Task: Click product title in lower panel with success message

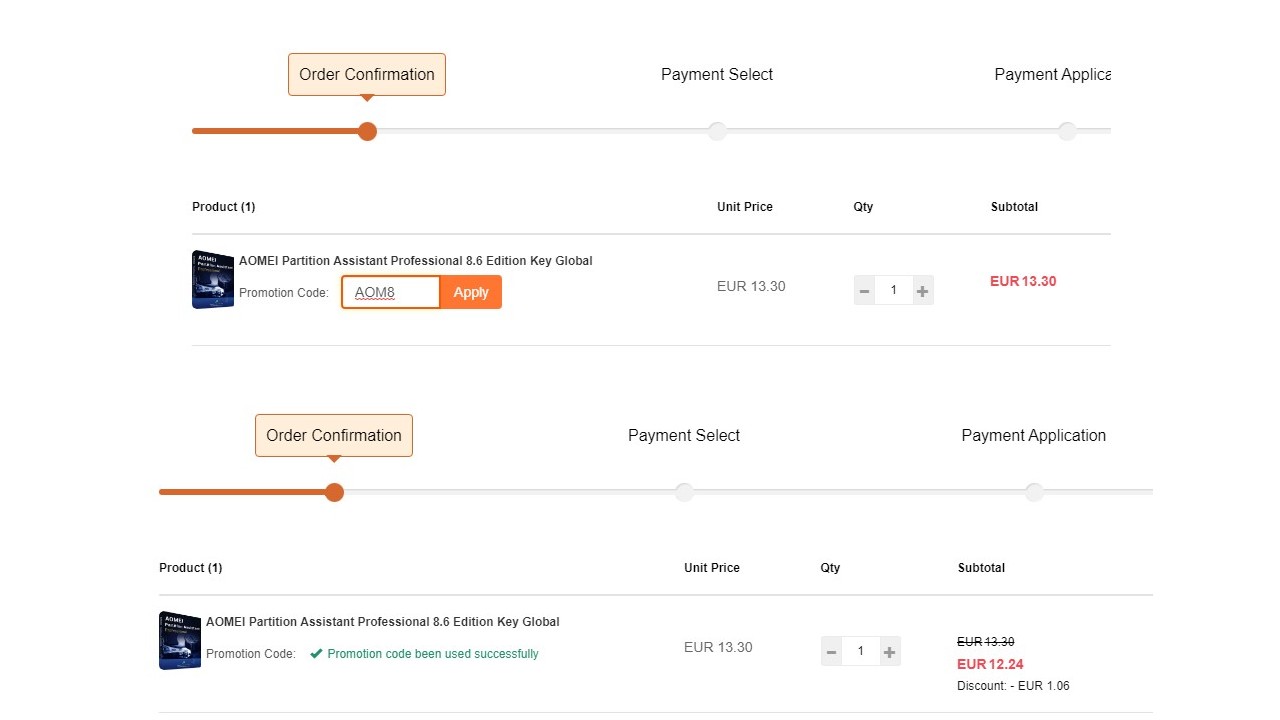Action: coord(382,622)
